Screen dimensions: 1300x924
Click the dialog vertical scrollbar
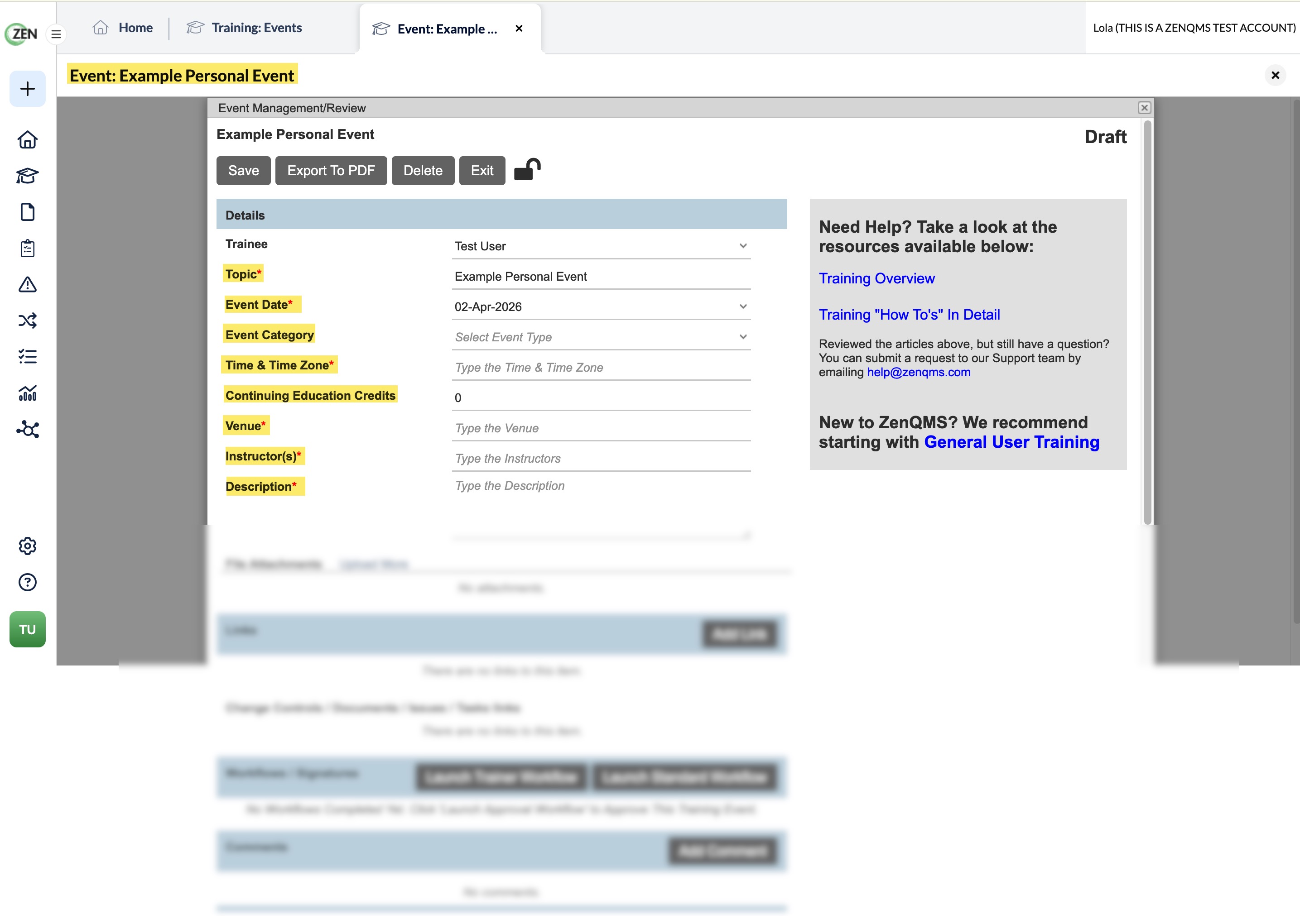1147,321
